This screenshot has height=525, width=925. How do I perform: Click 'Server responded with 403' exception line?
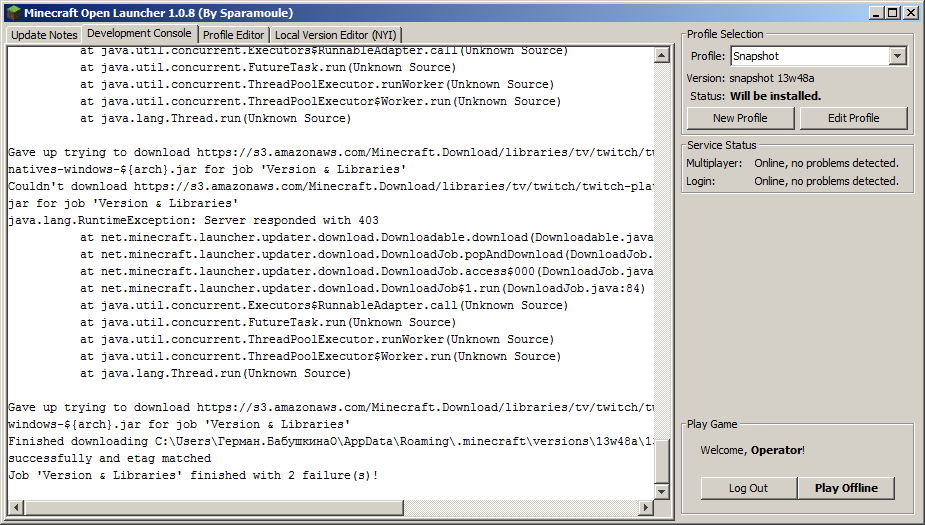pyautogui.click(x=193, y=221)
